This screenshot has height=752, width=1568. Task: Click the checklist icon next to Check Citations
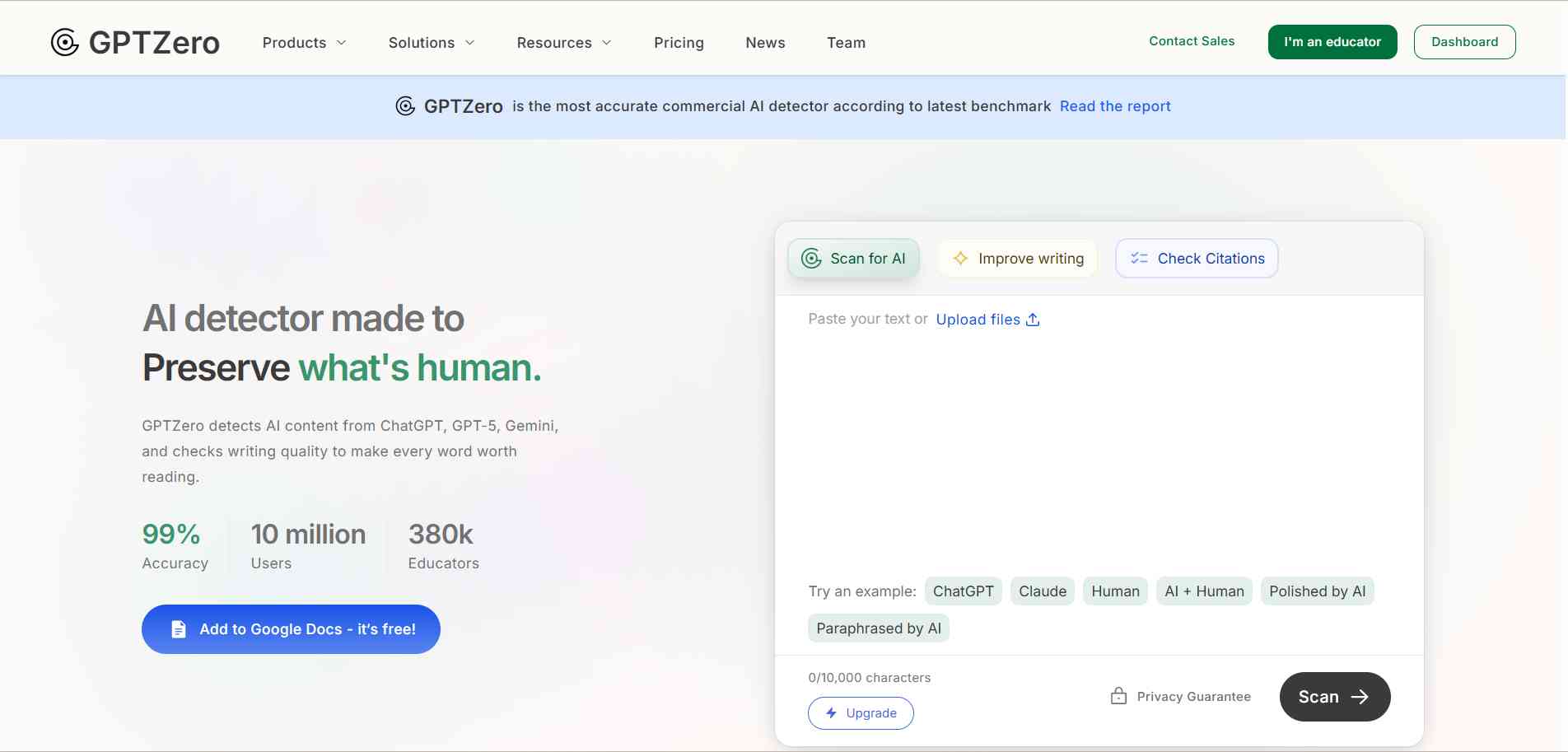point(1138,258)
